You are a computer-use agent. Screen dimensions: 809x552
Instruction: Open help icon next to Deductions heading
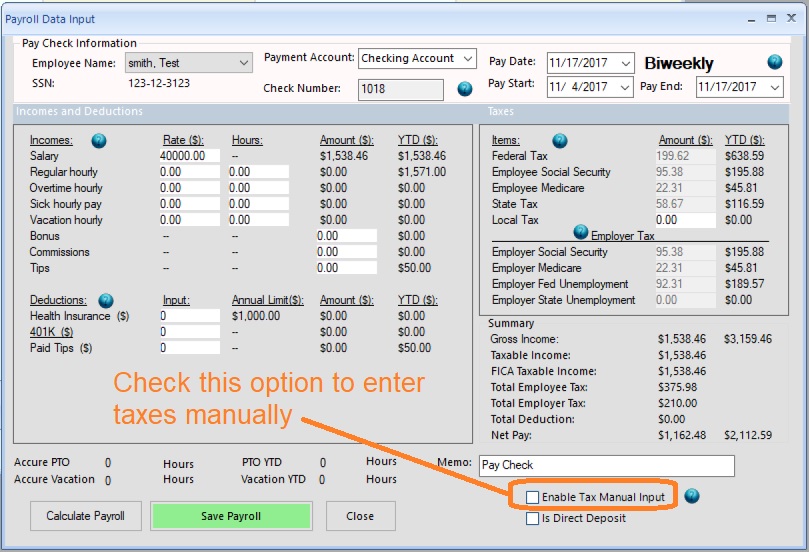pos(105,300)
